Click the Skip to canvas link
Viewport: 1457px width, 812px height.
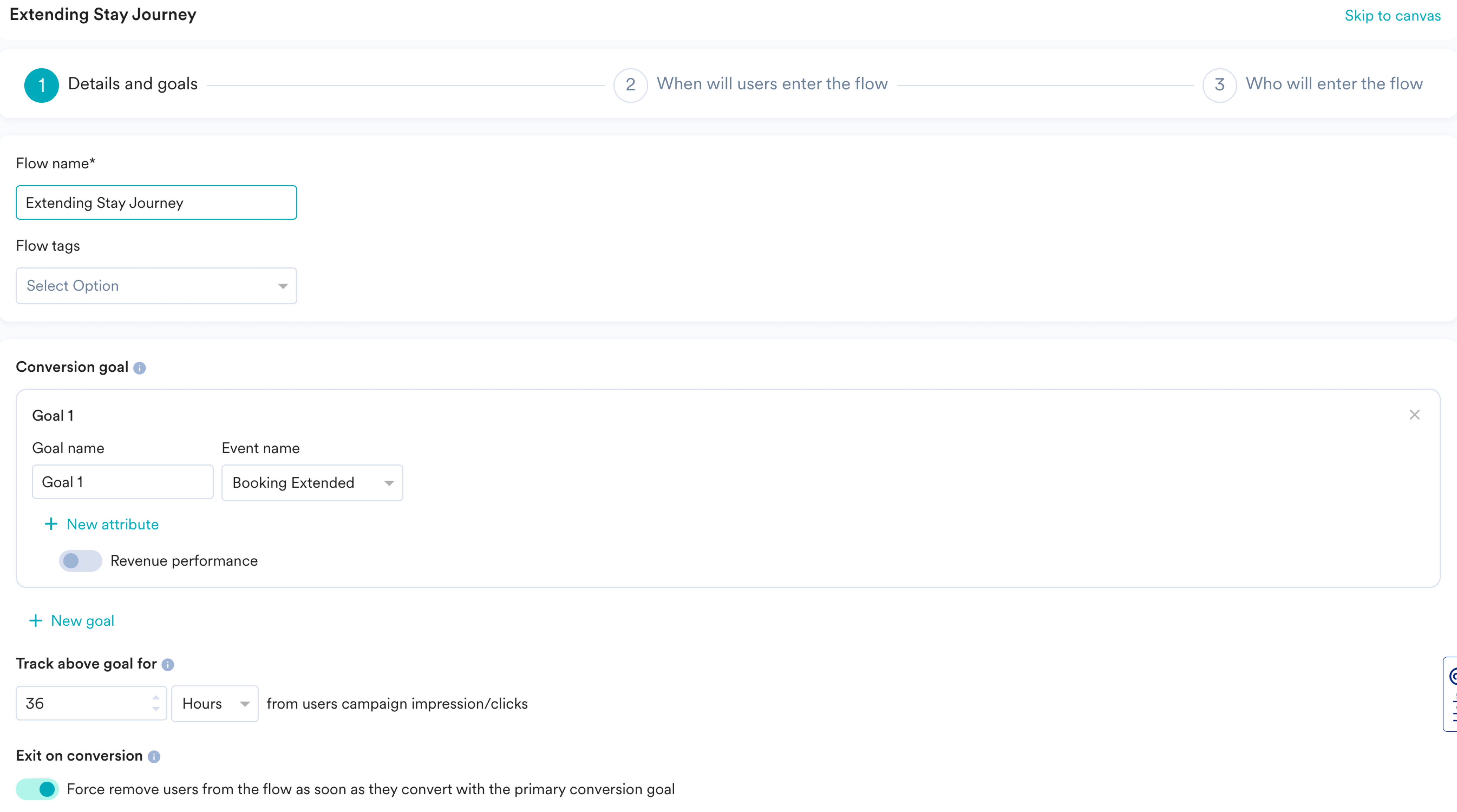pyautogui.click(x=1392, y=15)
